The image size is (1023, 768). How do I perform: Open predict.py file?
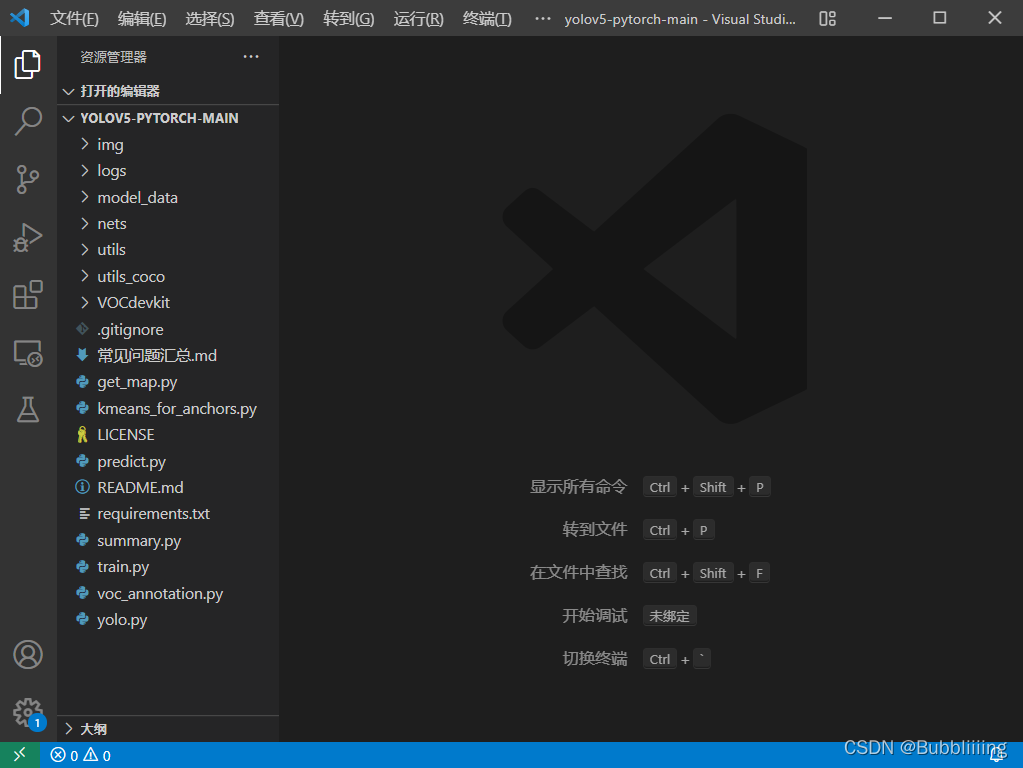click(168, 461)
